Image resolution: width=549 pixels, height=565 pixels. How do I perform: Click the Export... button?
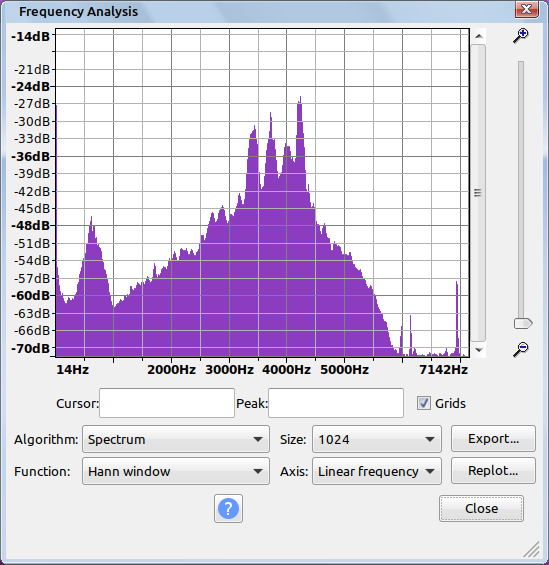[493, 439]
